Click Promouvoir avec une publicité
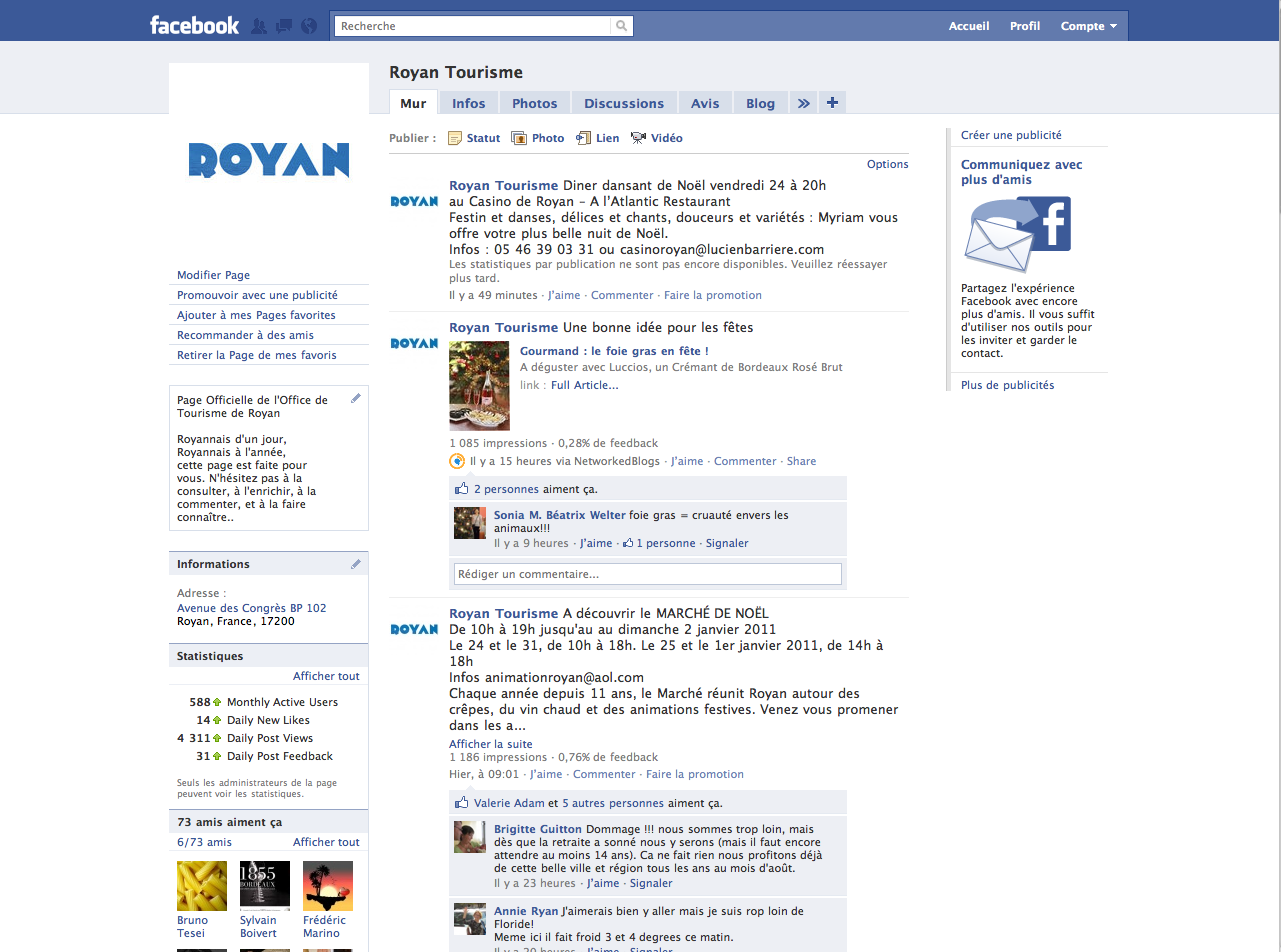 [x=258, y=295]
